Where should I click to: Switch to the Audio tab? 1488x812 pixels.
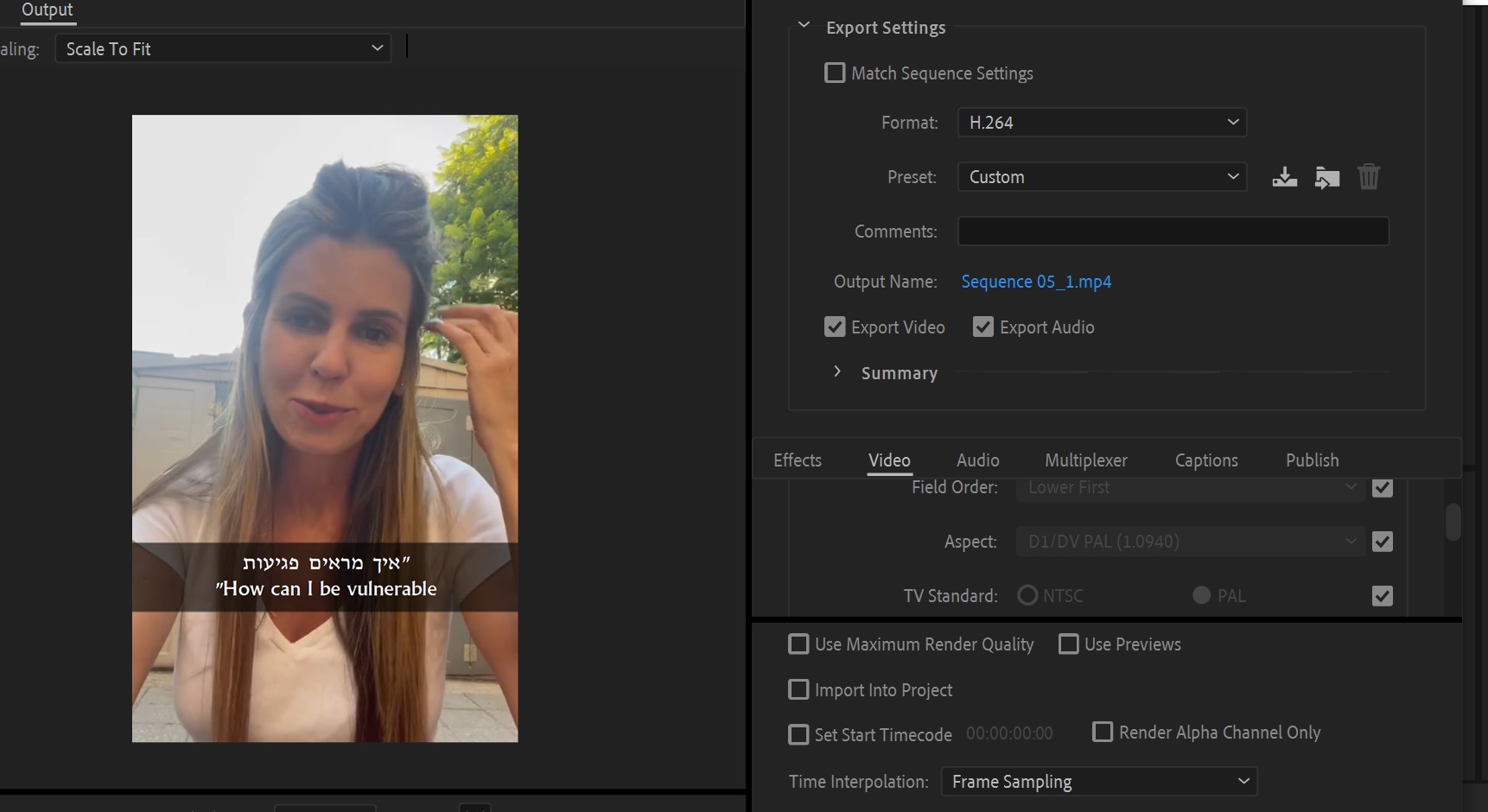tap(977, 460)
